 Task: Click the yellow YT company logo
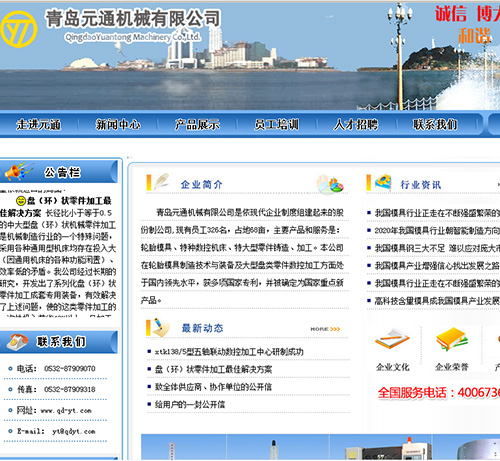[19, 29]
